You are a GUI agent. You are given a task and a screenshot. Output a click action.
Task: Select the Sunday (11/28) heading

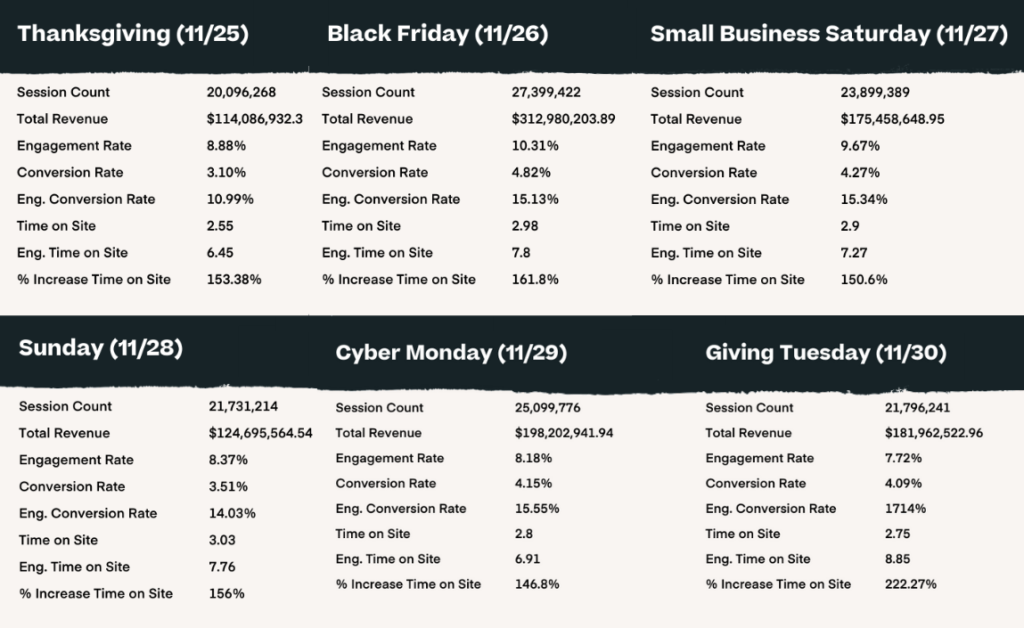click(101, 348)
